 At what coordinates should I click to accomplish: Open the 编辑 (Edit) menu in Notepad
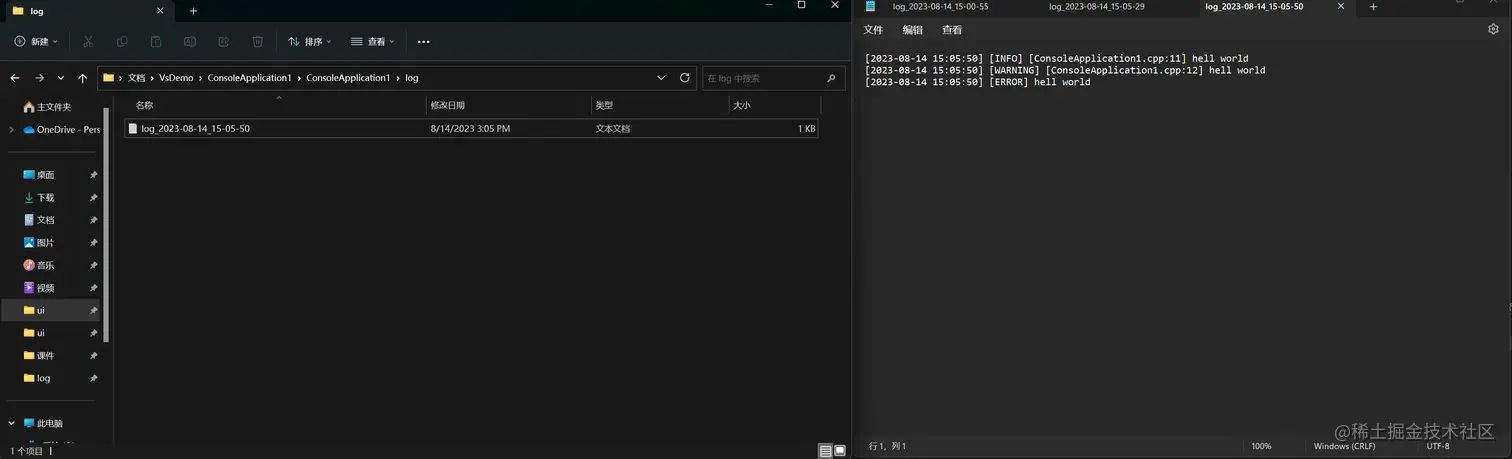[913, 30]
